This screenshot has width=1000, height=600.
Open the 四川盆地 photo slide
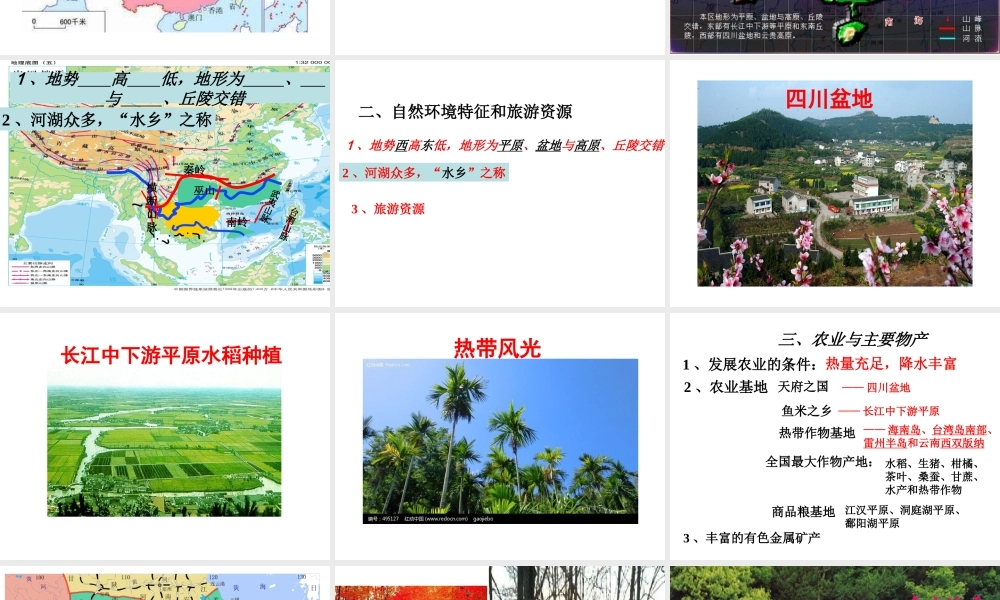835,183
